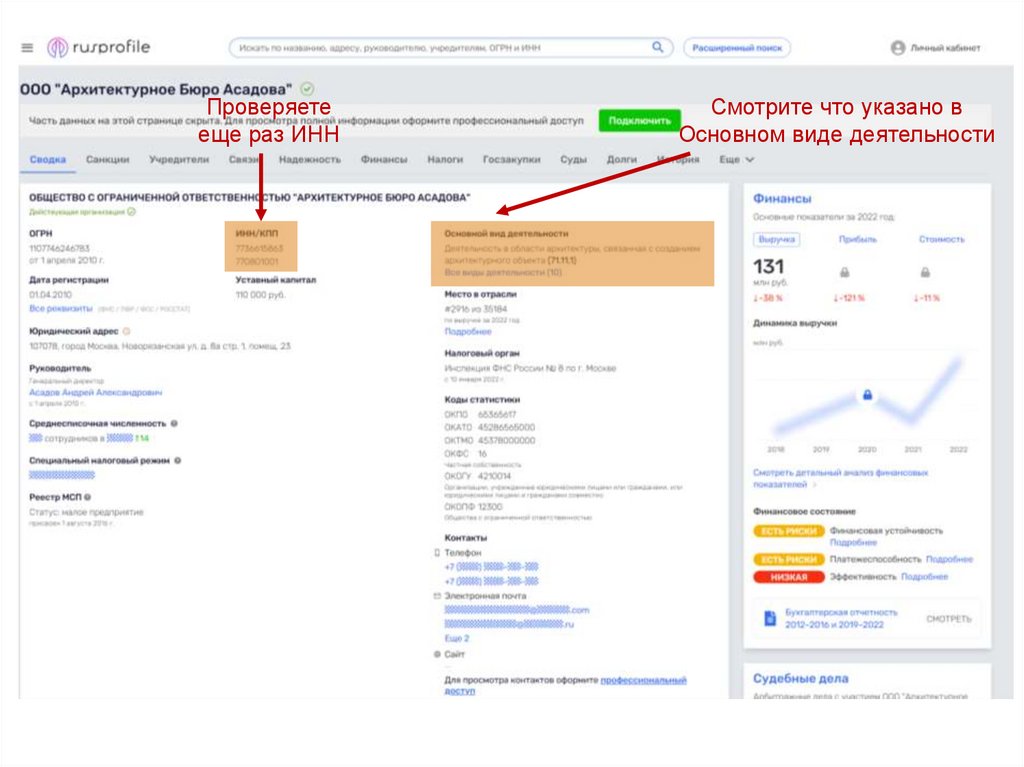
Task: Open Все виды деятельности link
Action: coord(503,272)
